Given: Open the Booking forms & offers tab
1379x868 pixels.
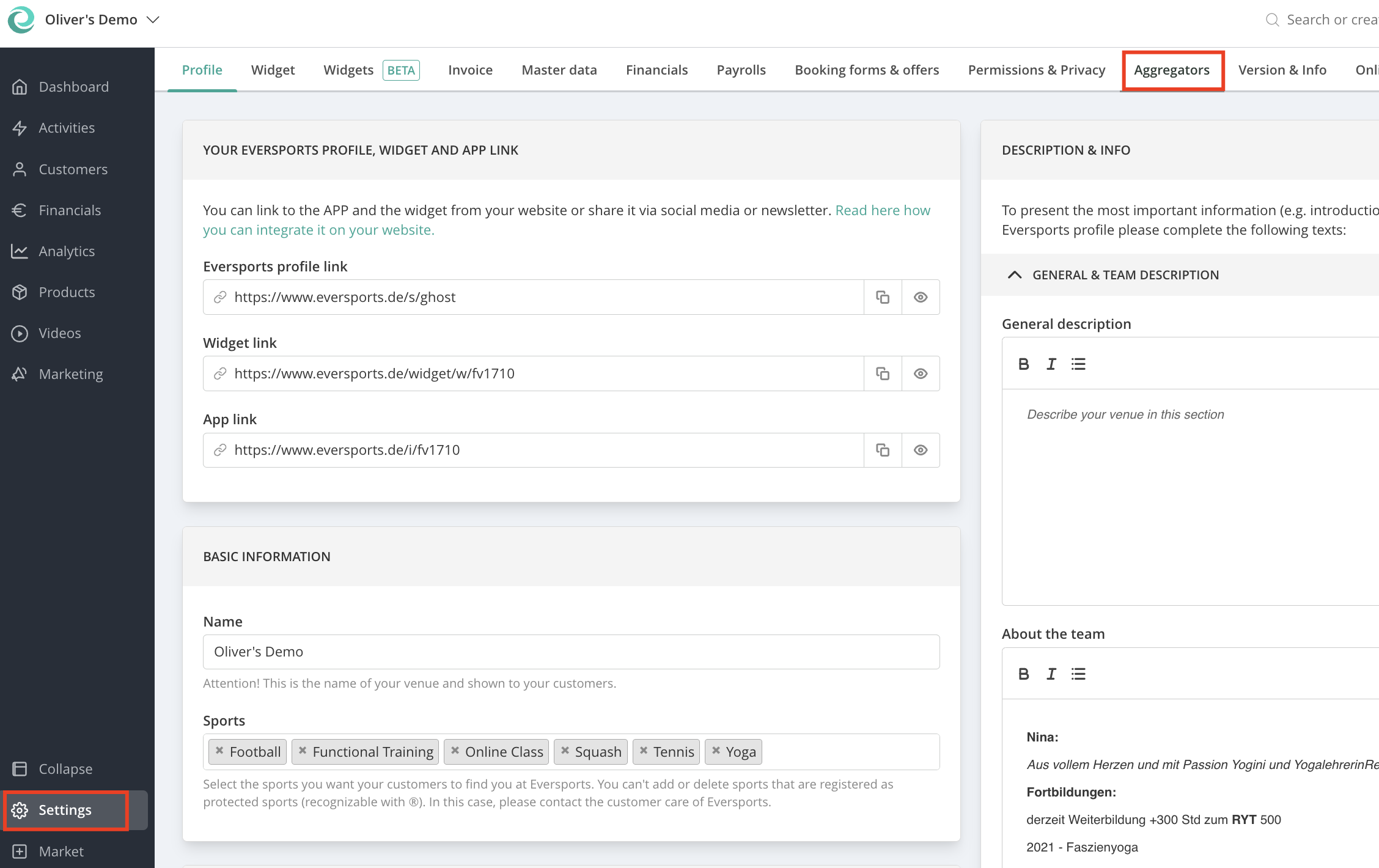Looking at the screenshot, I should click(x=867, y=70).
